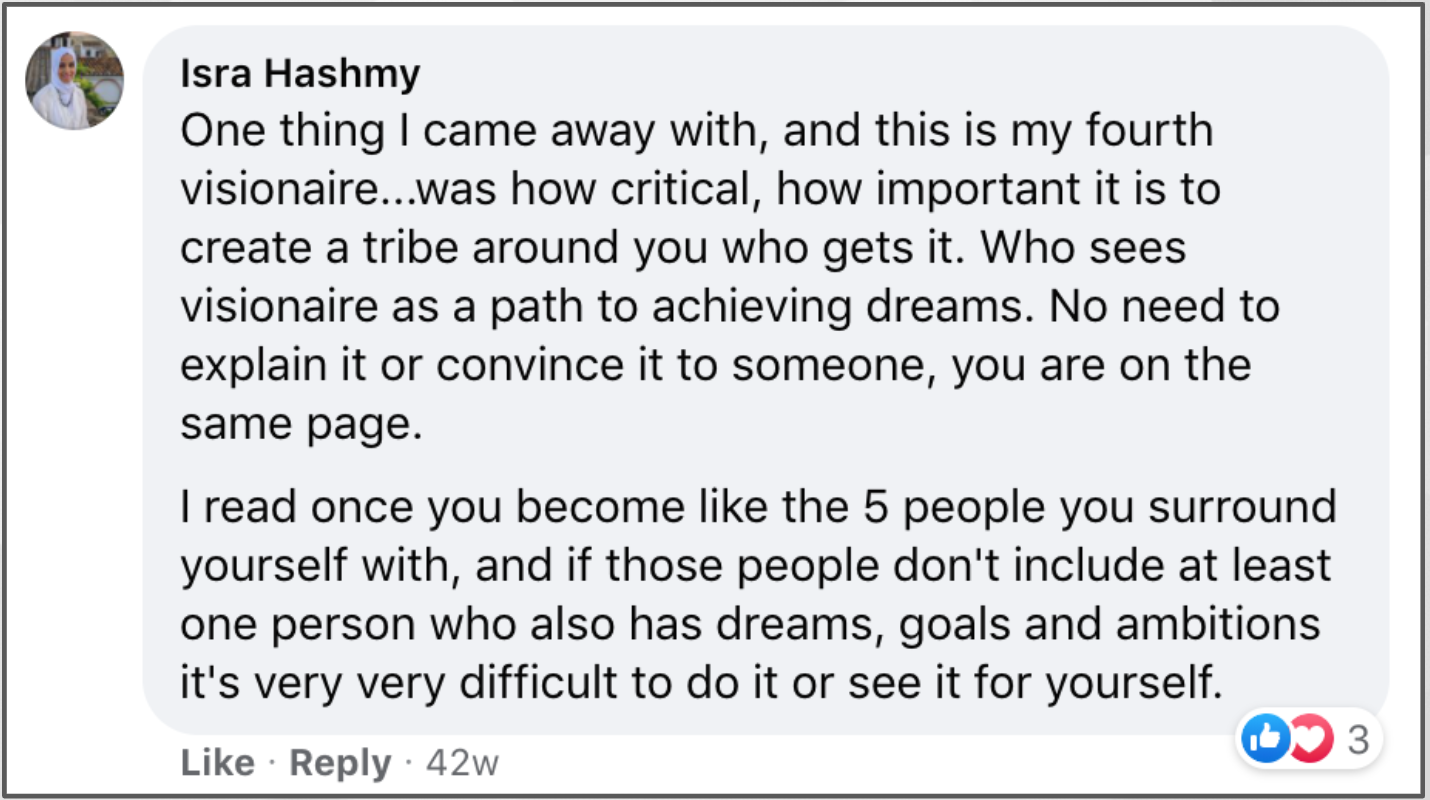Click the Reply text next to Like

pyautogui.click(x=340, y=764)
